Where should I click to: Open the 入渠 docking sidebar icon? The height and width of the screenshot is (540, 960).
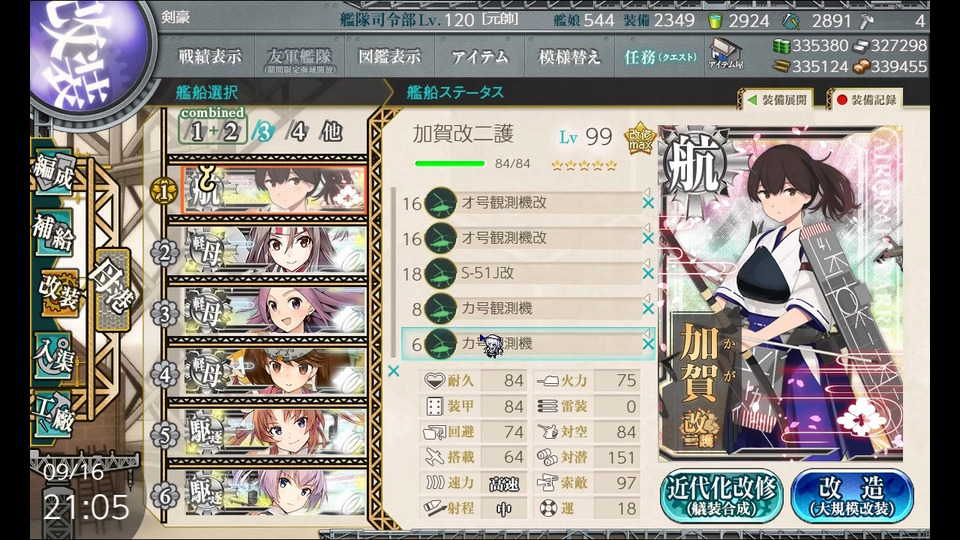pyautogui.click(x=54, y=354)
